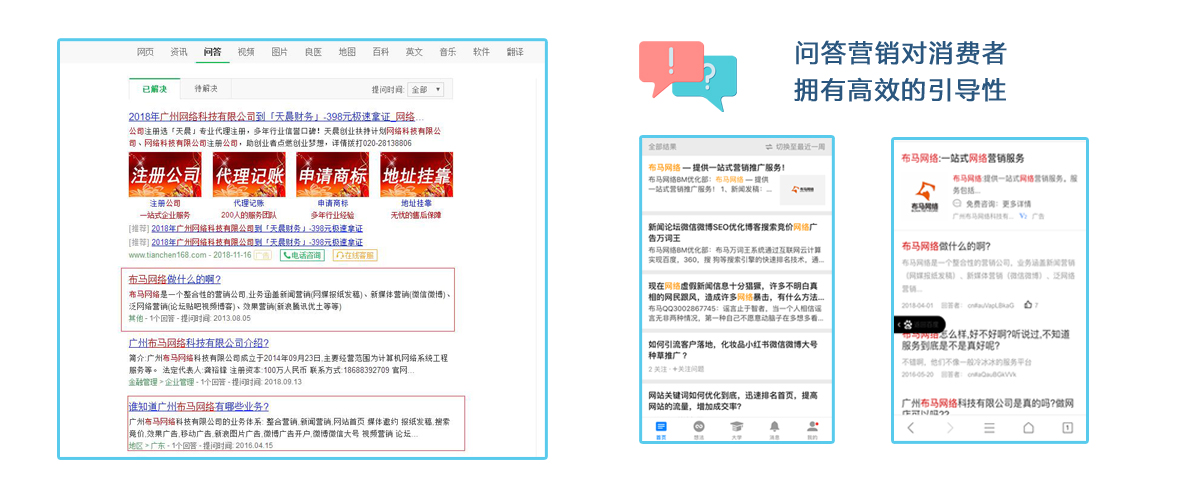The height and width of the screenshot is (500, 1200).
Task: Select the 百科 search category tab
Action: (381, 52)
